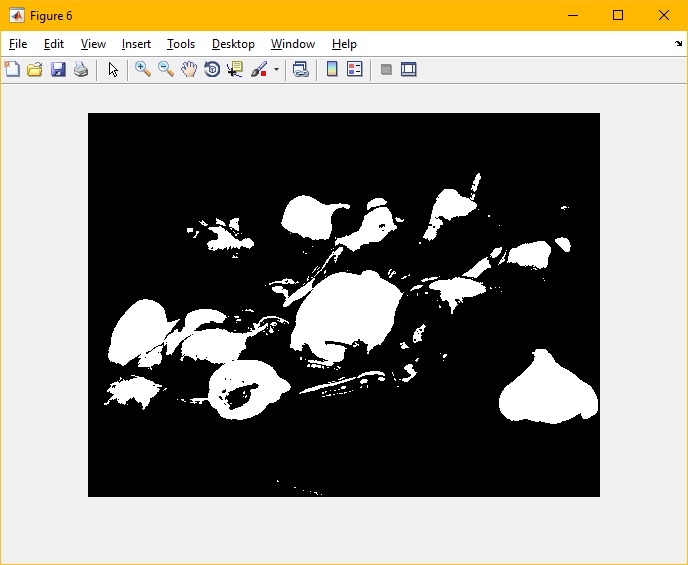Hide plot tools with the gray square icon

tap(386, 70)
